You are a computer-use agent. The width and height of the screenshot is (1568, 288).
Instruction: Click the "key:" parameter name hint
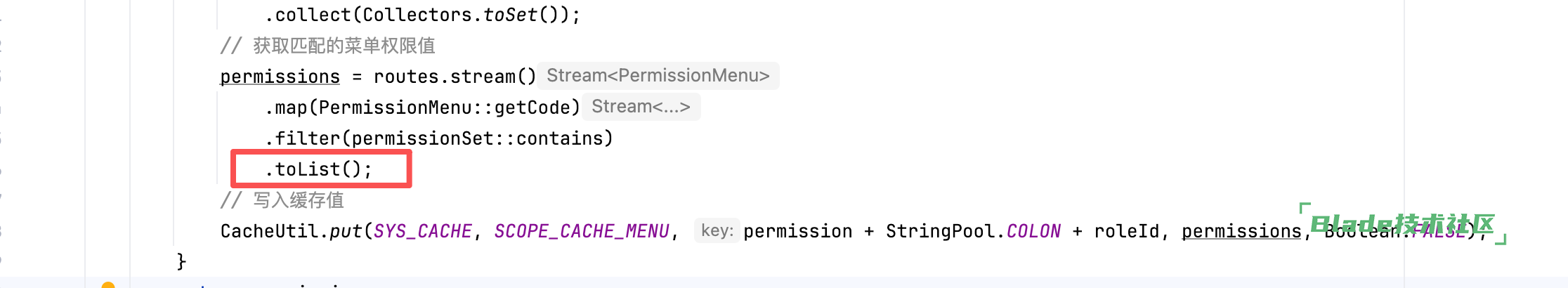tap(717, 231)
